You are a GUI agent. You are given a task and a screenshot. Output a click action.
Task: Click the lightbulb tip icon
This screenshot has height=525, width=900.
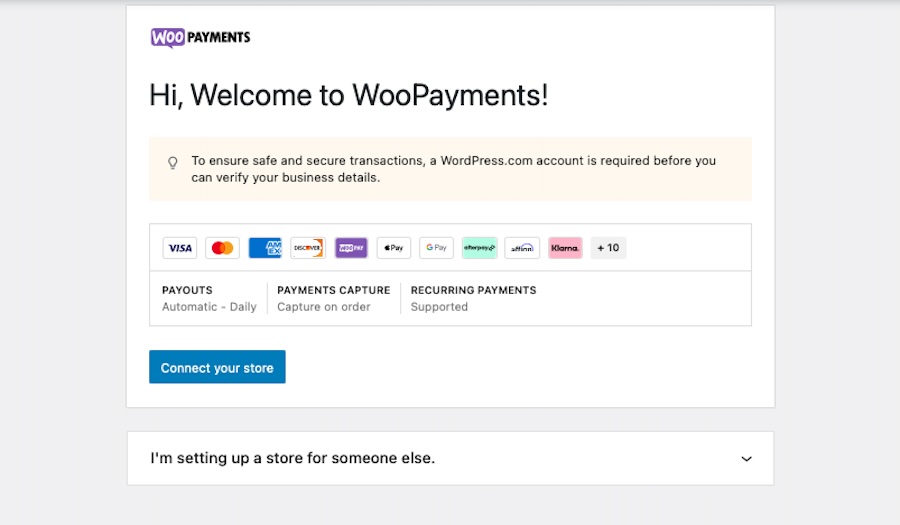point(173,163)
